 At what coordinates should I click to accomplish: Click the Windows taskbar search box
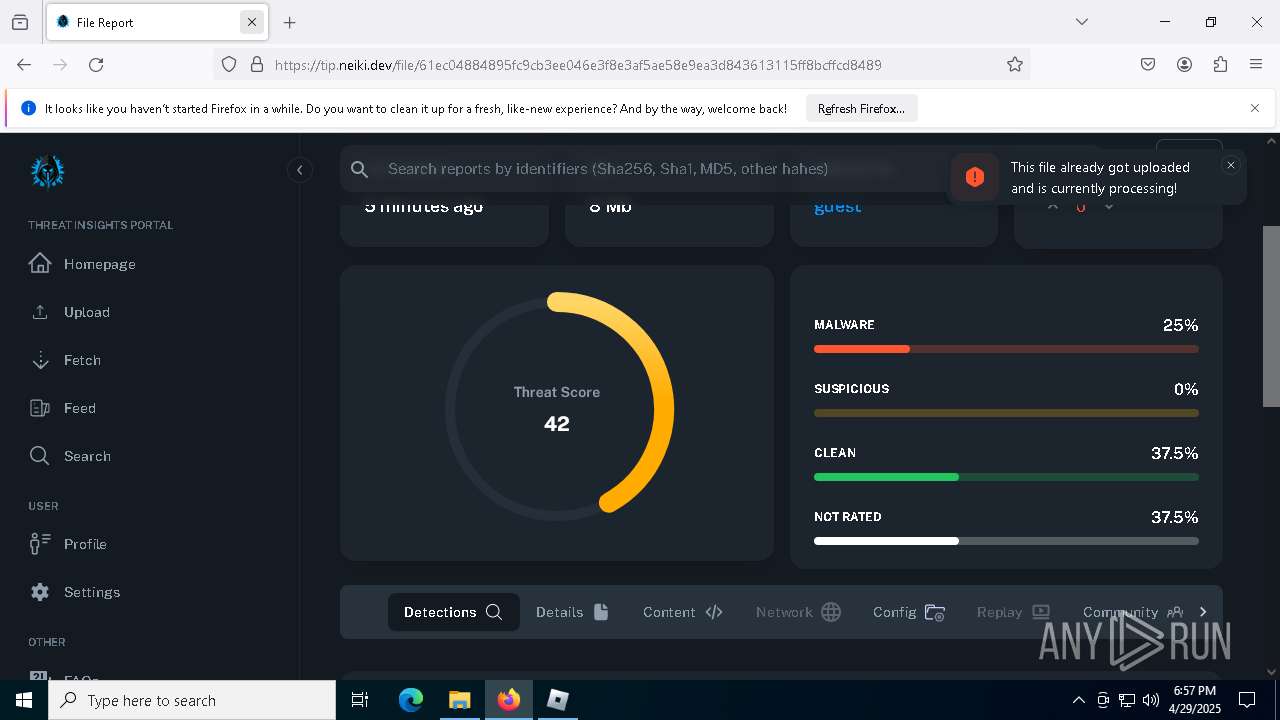192,700
